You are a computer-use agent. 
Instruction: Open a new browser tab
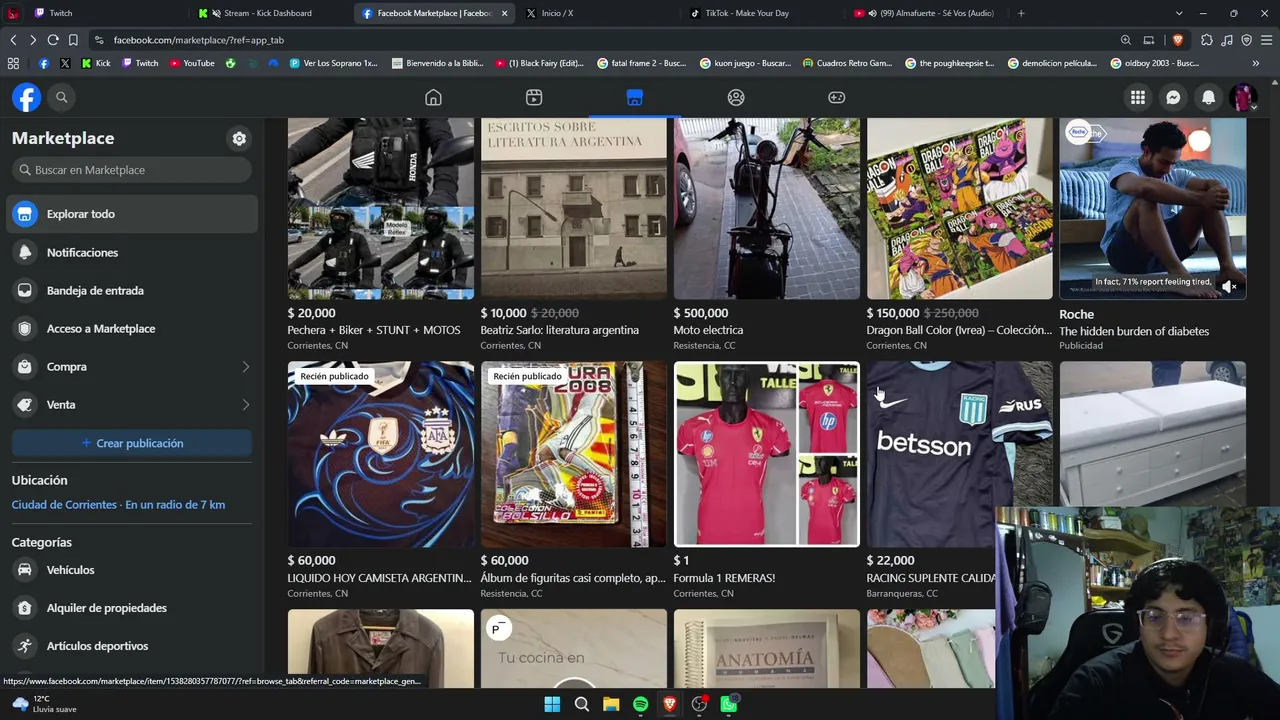[x=1021, y=13]
